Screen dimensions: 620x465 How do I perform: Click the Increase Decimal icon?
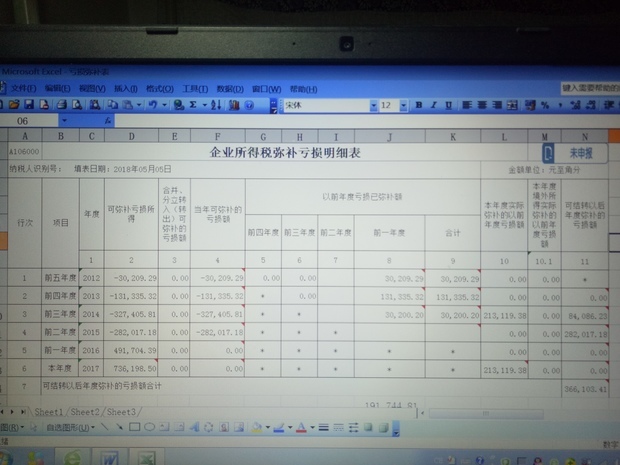click(576, 105)
